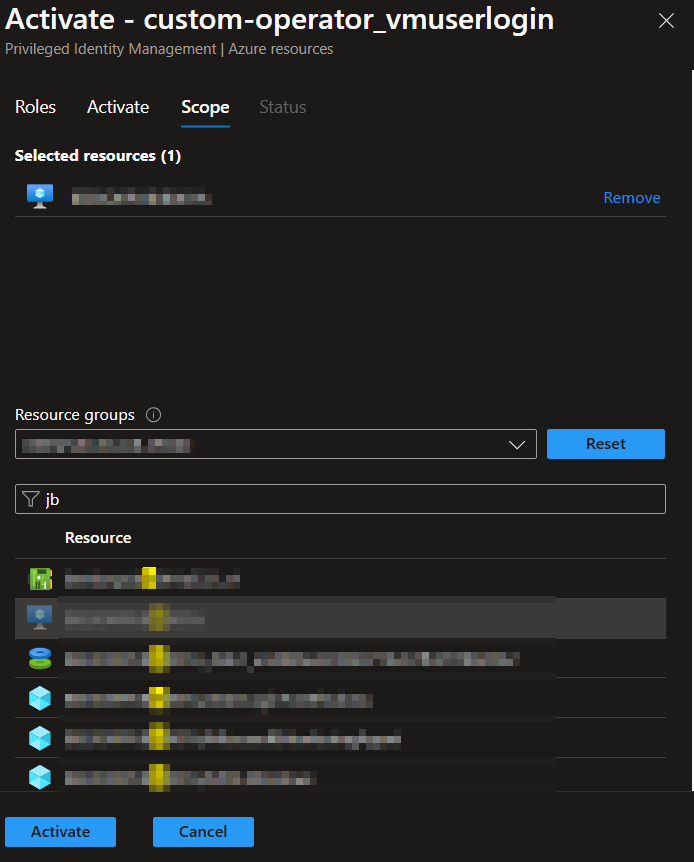The width and height of the screenshot is (694, 862).
Task: Switch to the Roles tab
Action: tap(35, 107)
